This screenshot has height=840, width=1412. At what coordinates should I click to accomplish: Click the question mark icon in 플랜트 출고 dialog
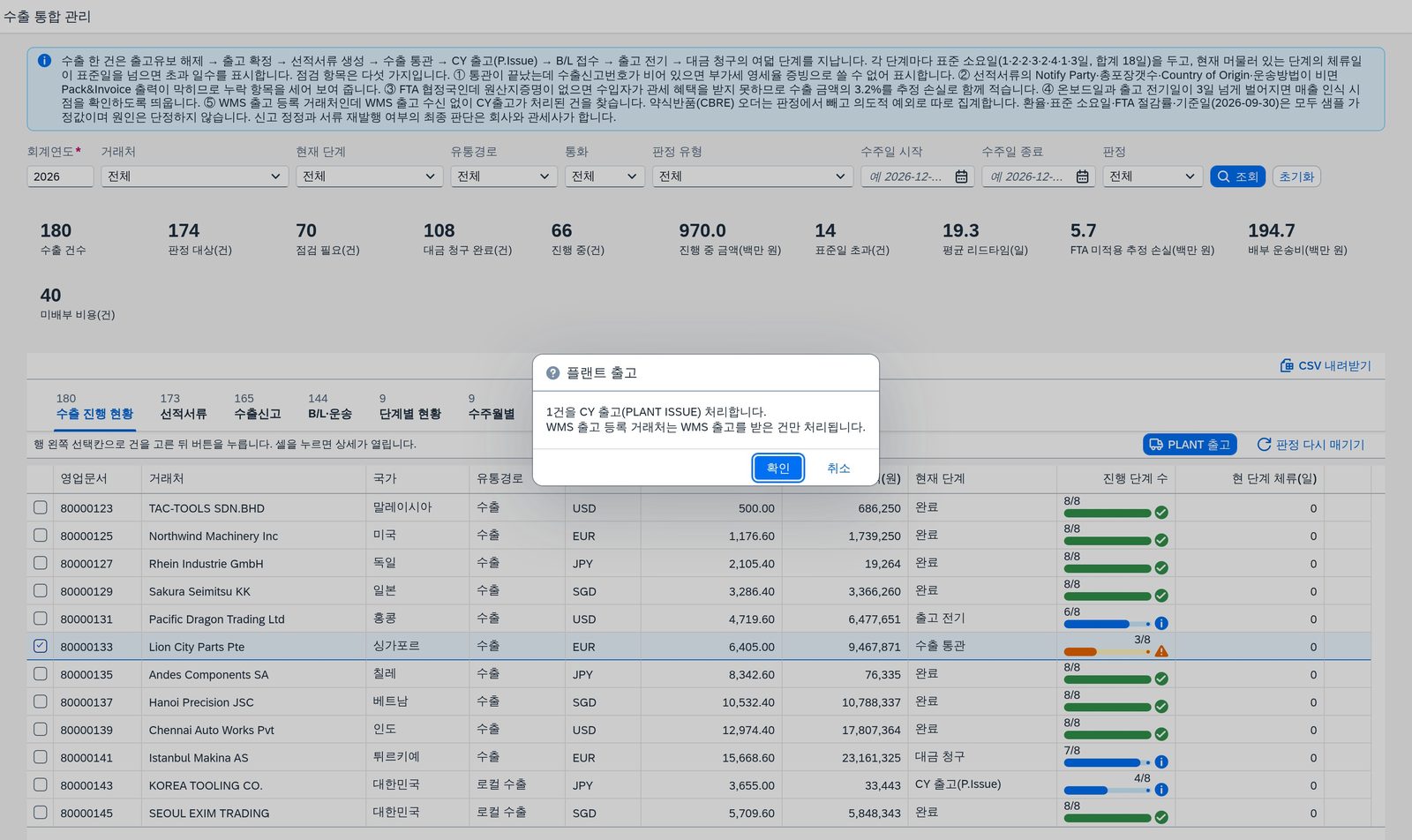pos(552,373)
